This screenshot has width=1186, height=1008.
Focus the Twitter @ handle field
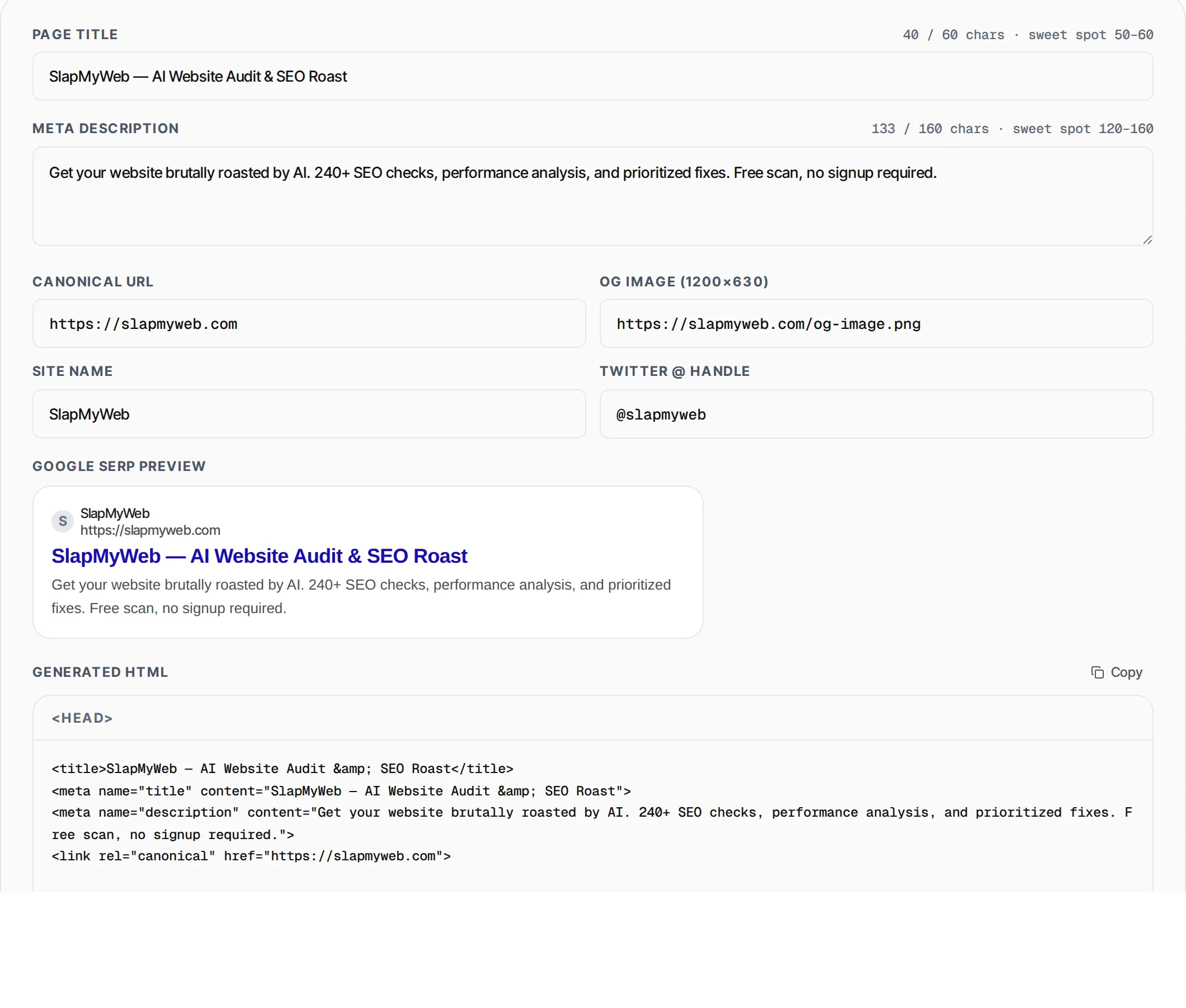[876, 414]
